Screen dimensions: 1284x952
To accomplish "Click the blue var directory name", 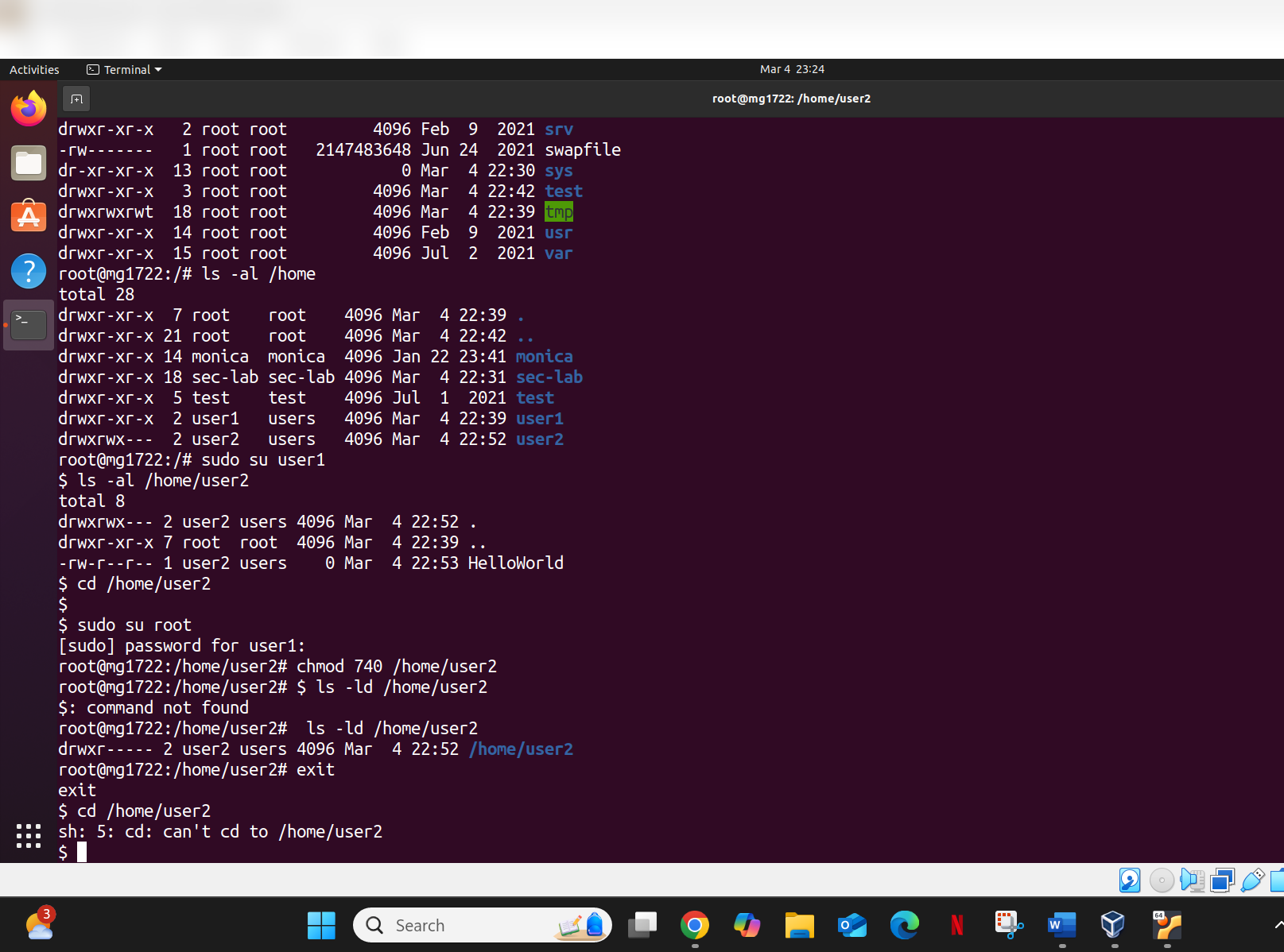I will [559, 253].
